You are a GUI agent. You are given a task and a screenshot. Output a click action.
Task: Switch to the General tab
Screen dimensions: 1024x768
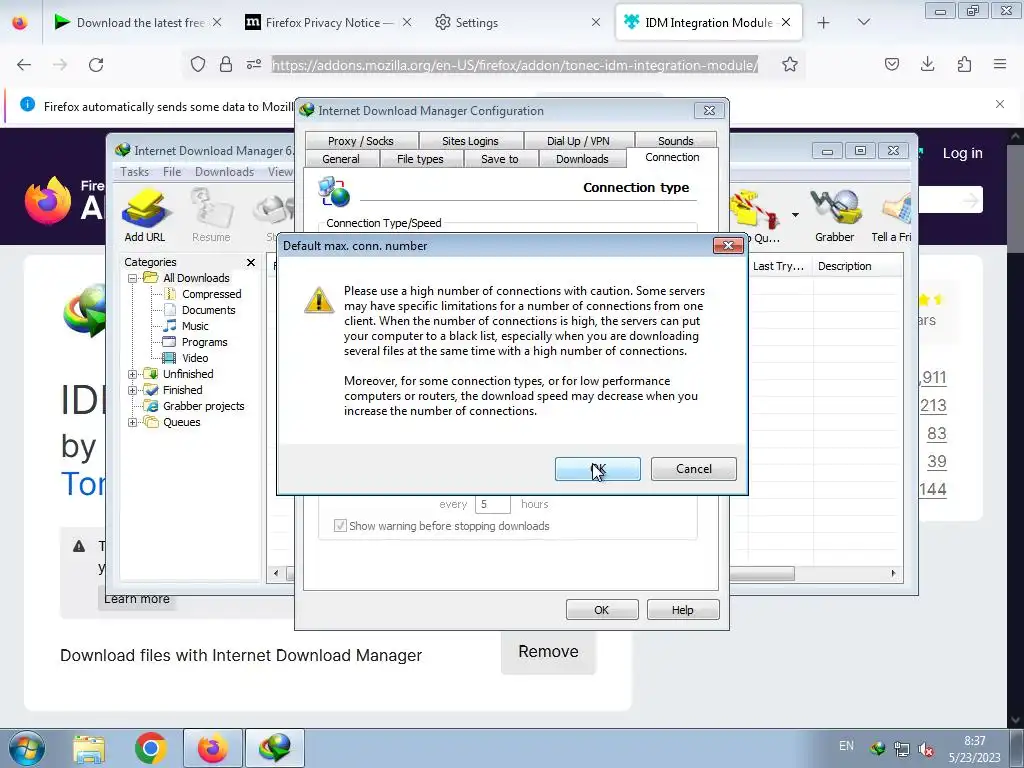coord(341,159)
